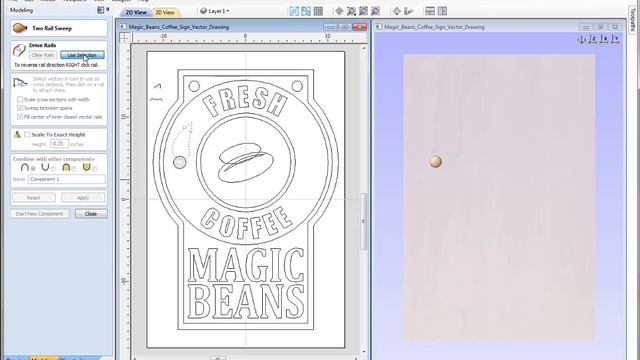Screen dimensions: 640x360
Task: Switch to the 2D View tab
Action: [136, 12]
